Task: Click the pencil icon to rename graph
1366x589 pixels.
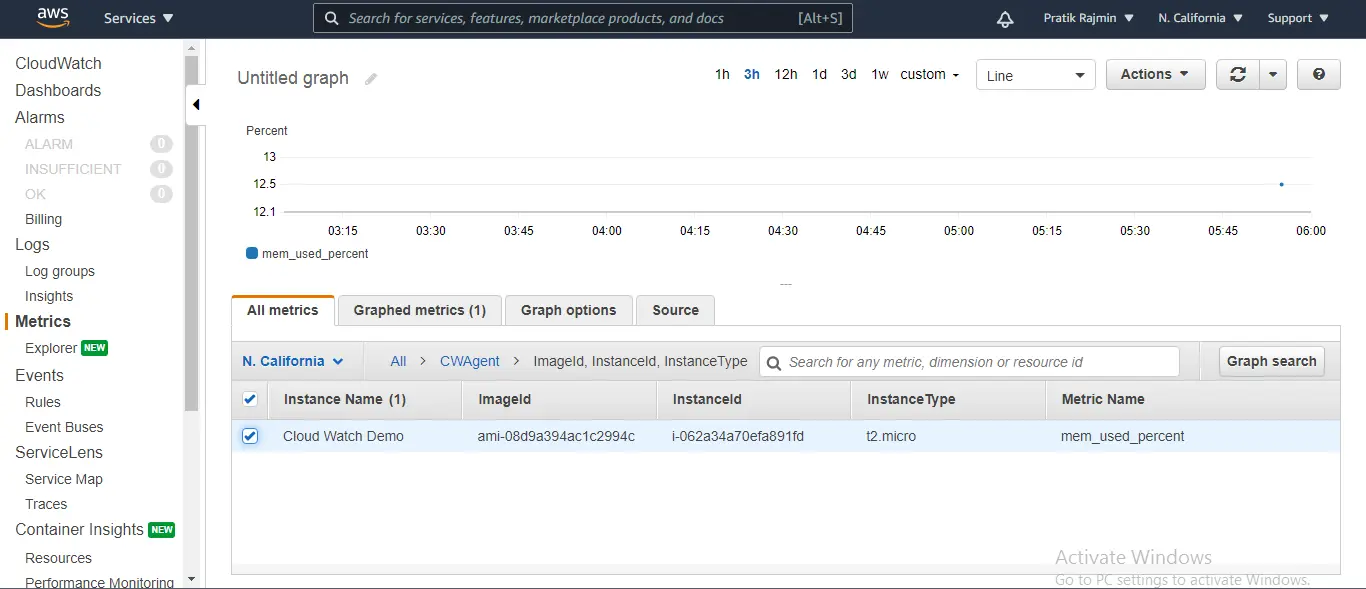Action: click(x=371, y=79)
